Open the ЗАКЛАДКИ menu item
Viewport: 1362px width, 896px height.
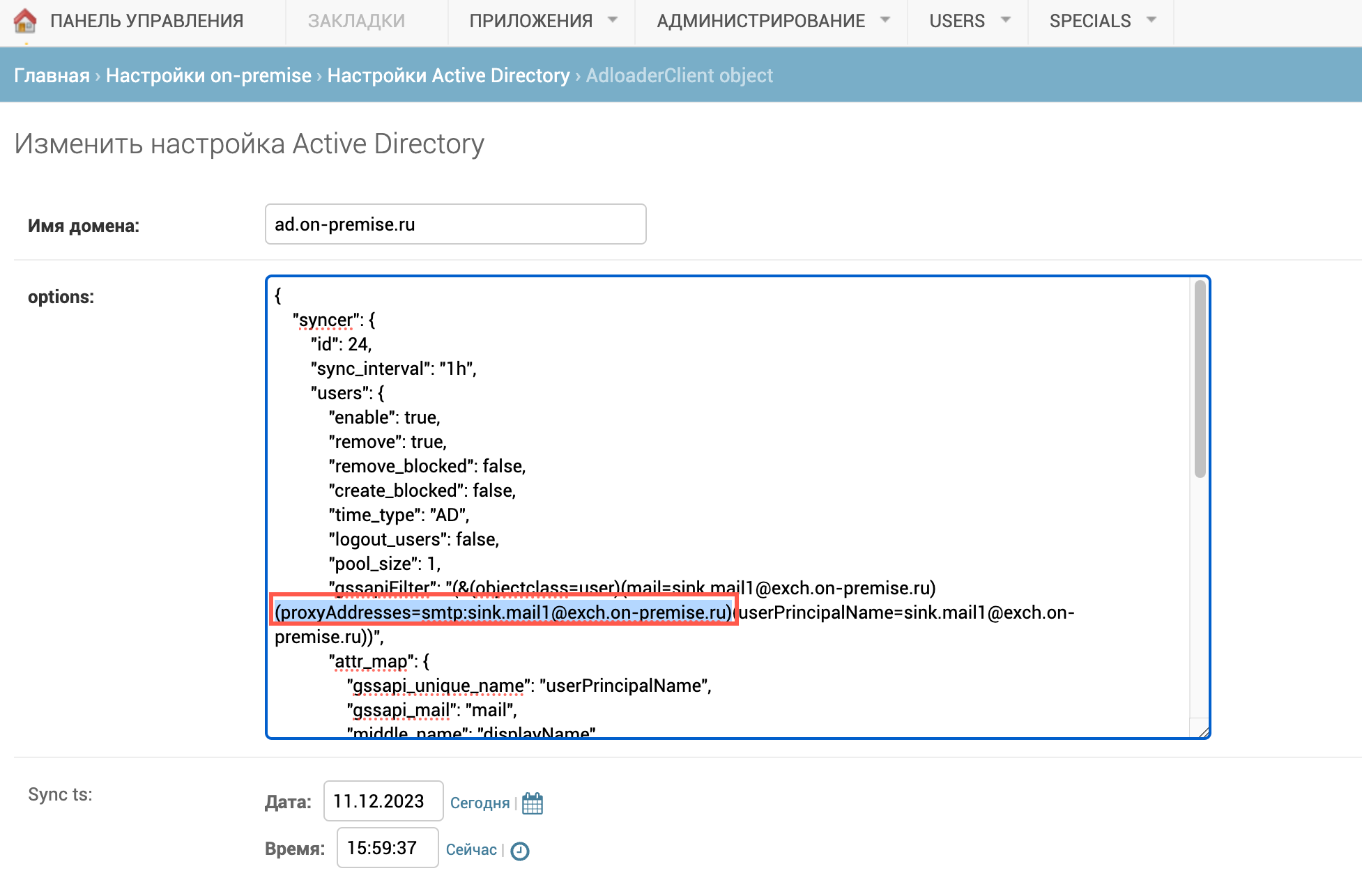pyautogui.click(x=356, y=21)
